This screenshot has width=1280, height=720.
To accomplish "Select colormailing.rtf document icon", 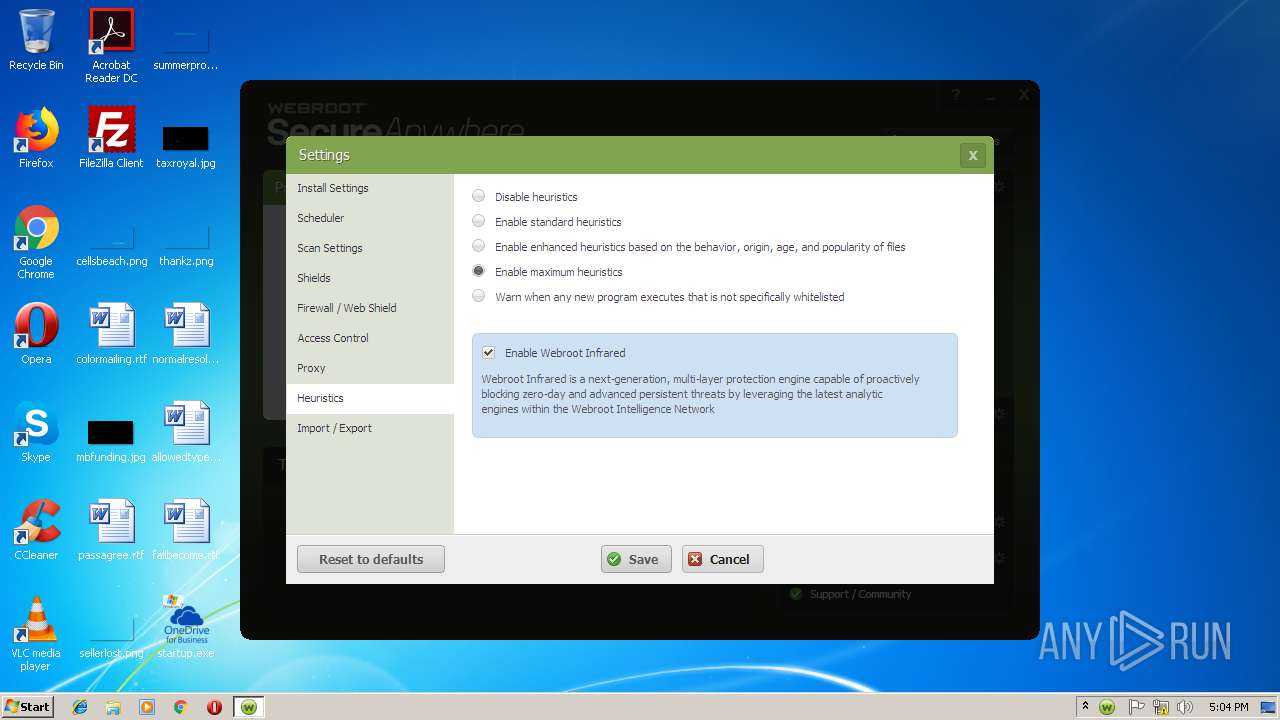I will (111, 334).
